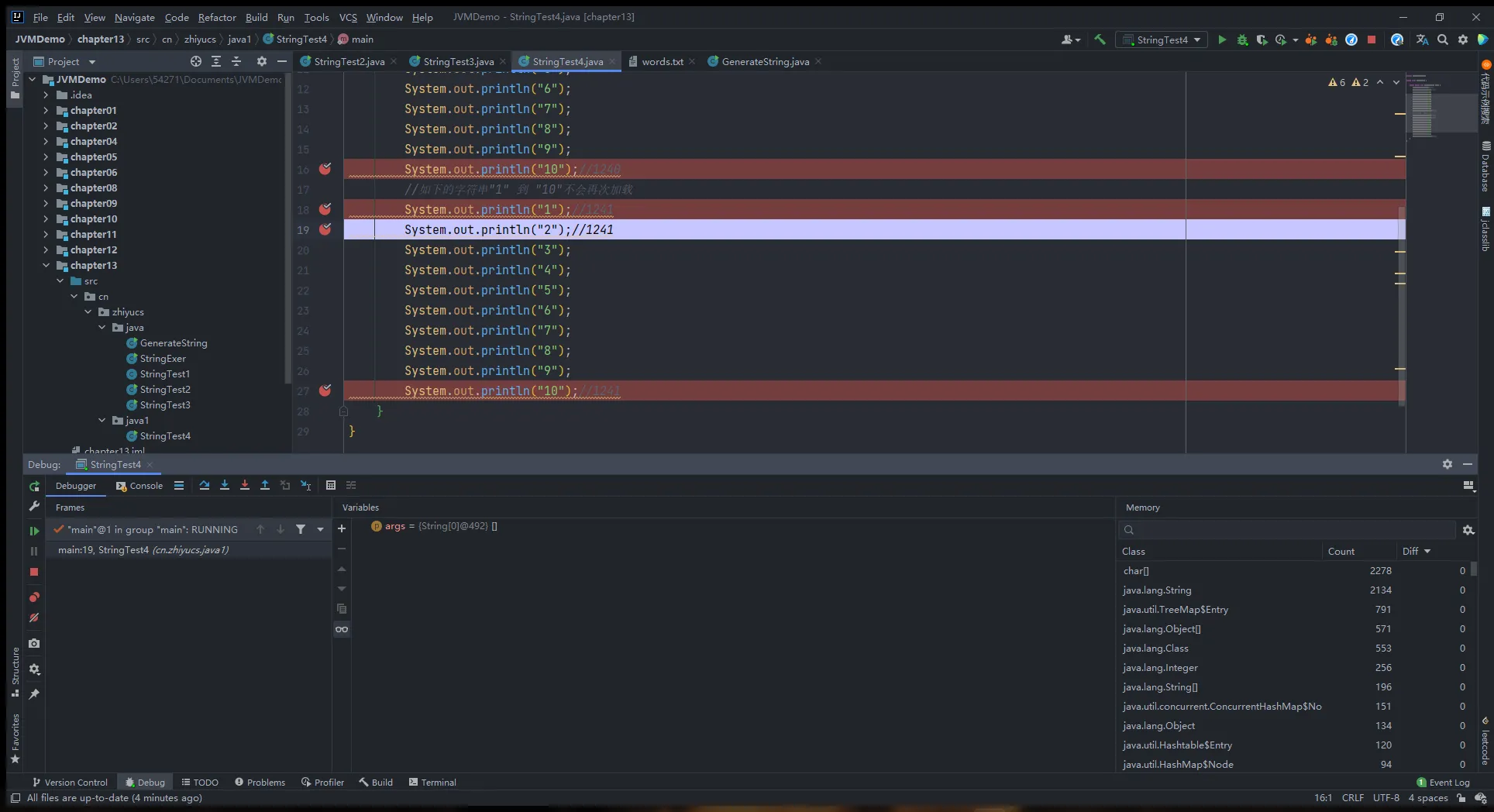Click the Step Out icon in the debugger
This screenshot has height=812, width=1494.
pos(265,485)
